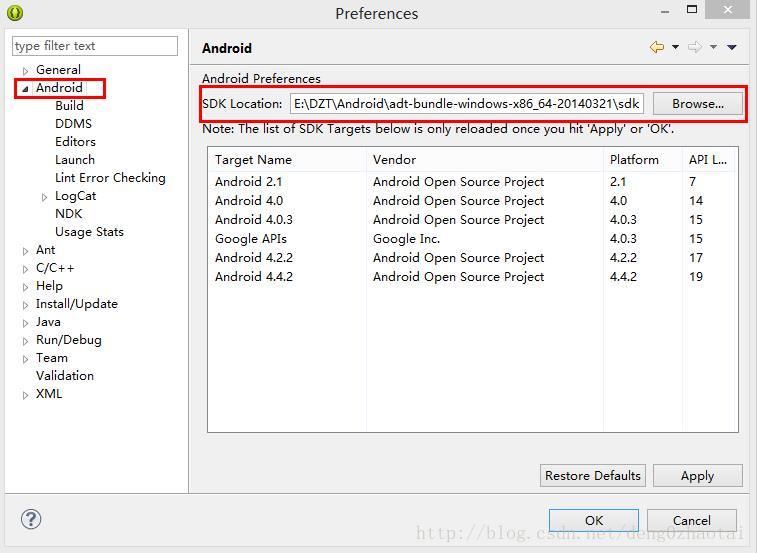The height and width of the screenshot is (553, 757).
Task: Click the Apply button
Action: tap(698, 476)
